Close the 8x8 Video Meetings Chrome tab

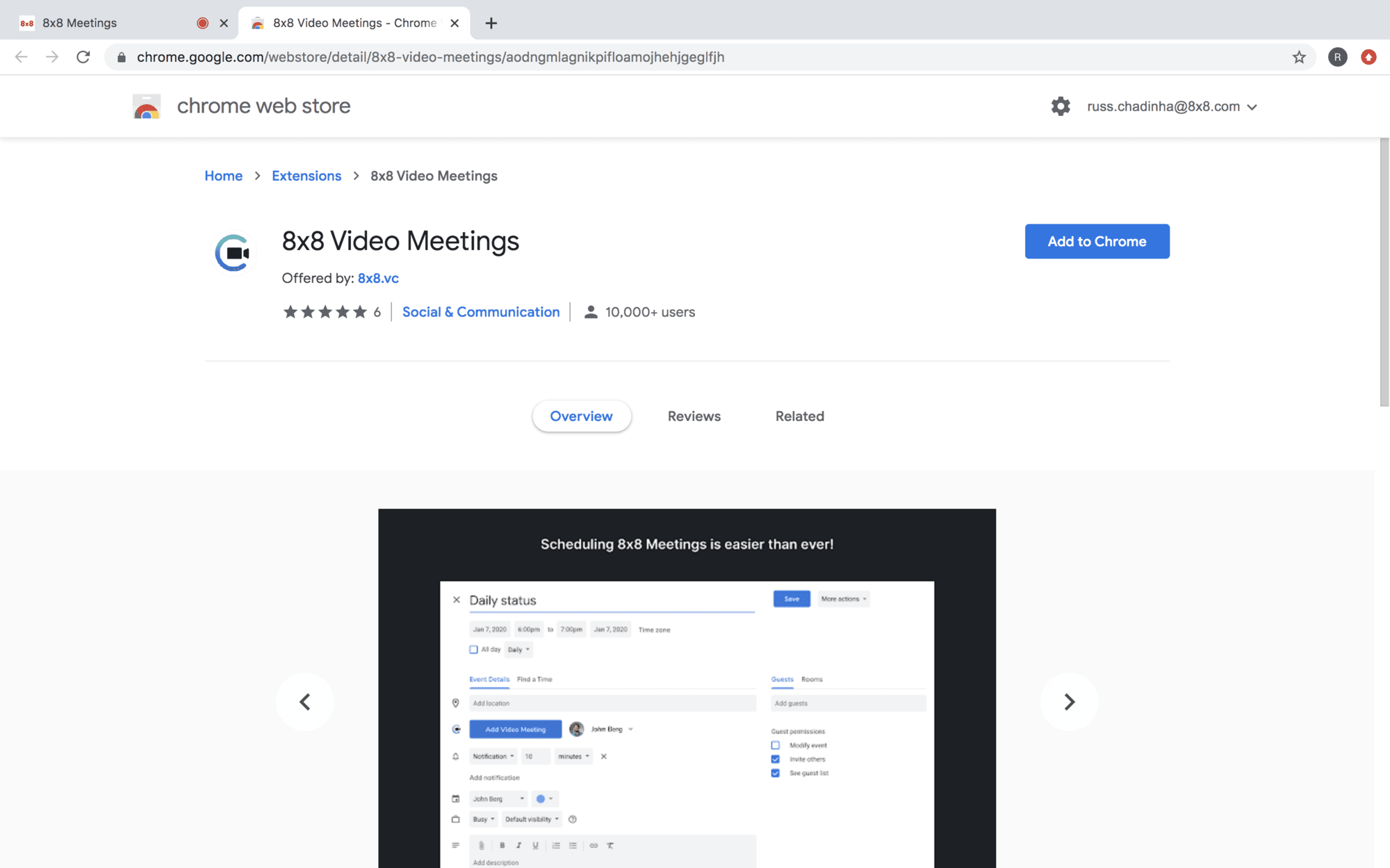(x=455, y=23)
